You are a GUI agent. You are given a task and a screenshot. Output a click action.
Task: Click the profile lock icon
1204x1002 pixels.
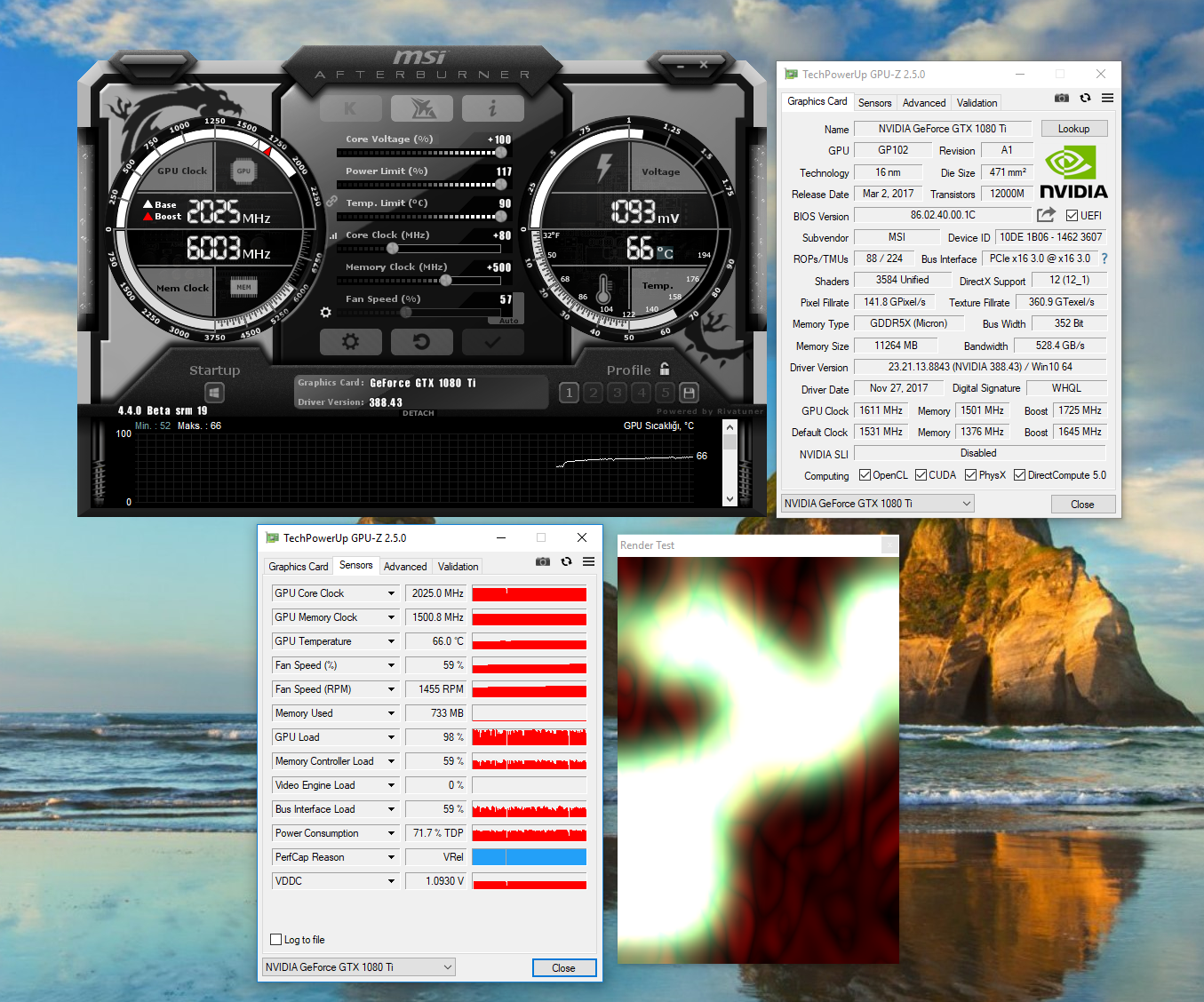click(665, 369)
